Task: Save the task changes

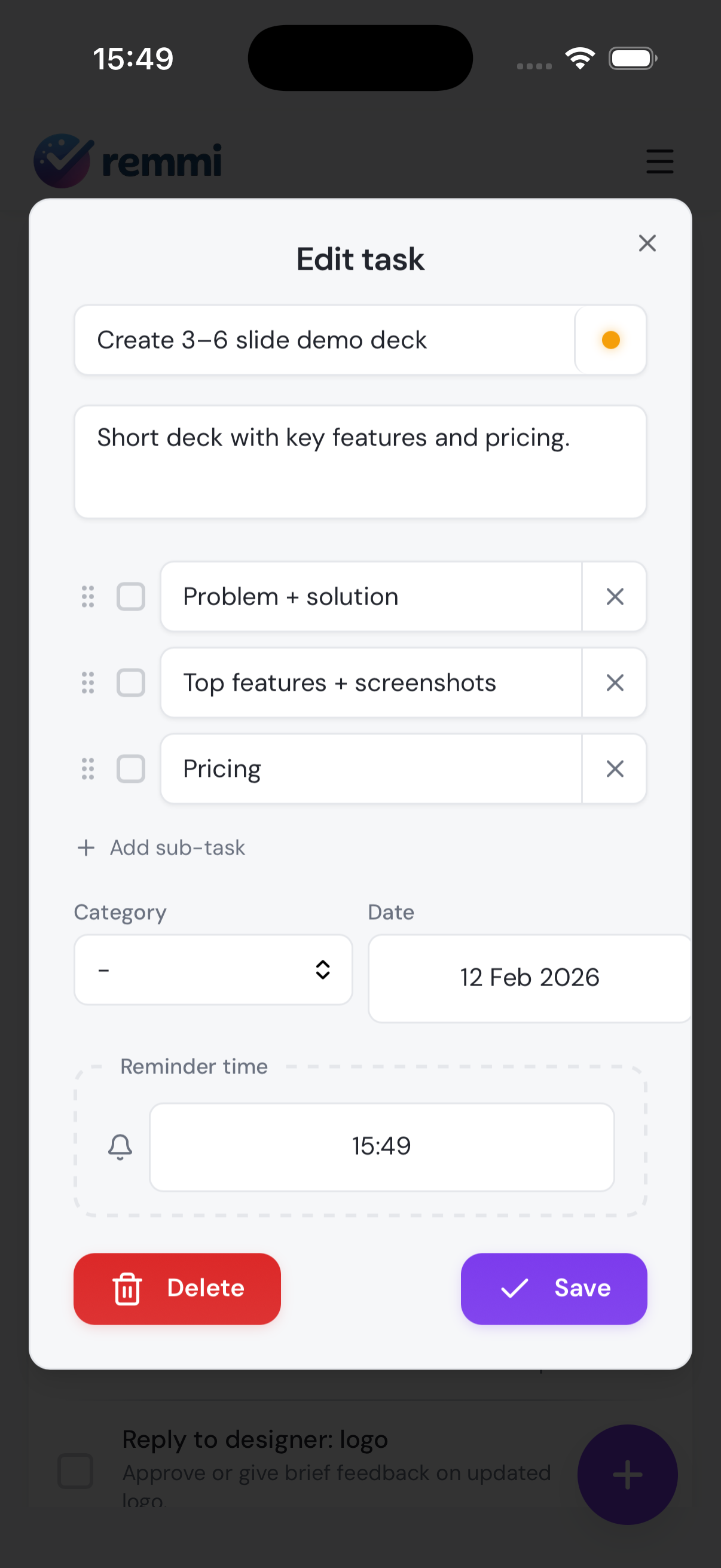Action: 554,1289
